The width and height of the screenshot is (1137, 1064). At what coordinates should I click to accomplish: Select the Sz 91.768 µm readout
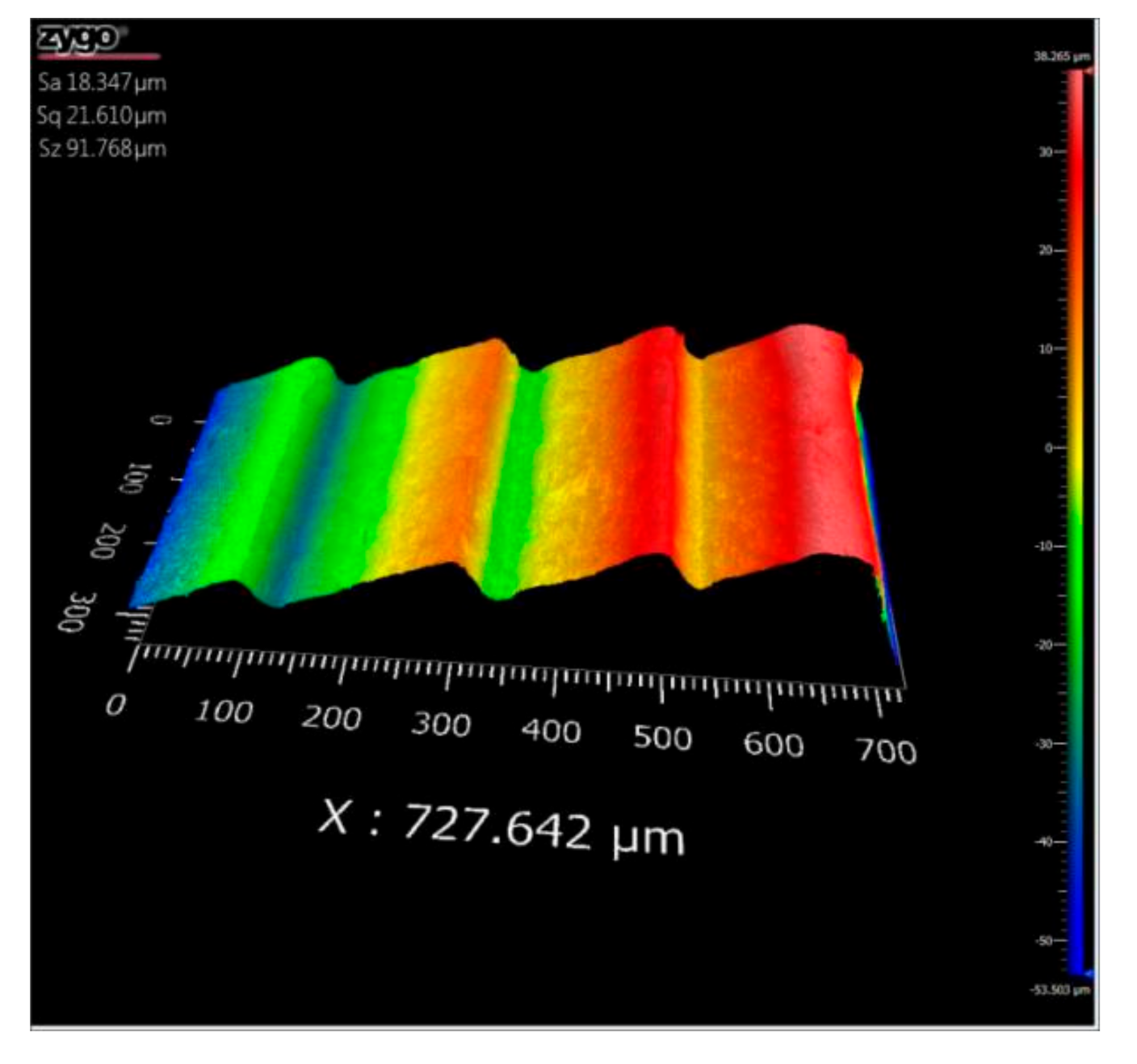pyautogui.click(x=103, y=149)
